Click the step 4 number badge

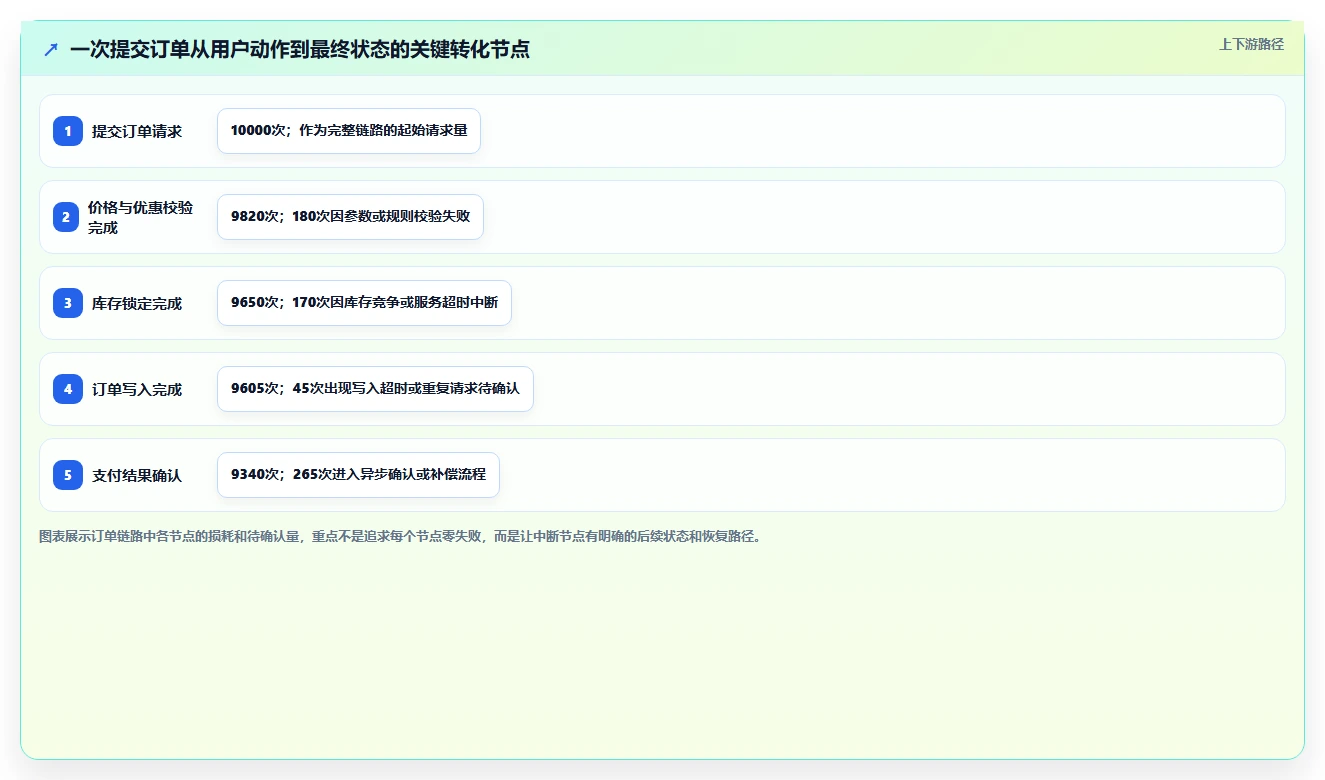[68, 389]
